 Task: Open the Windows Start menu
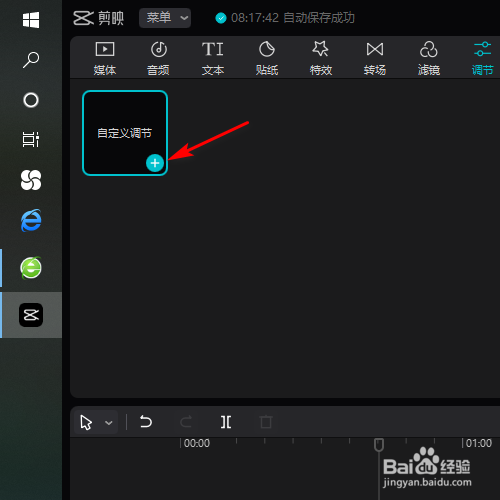point(31,20)
